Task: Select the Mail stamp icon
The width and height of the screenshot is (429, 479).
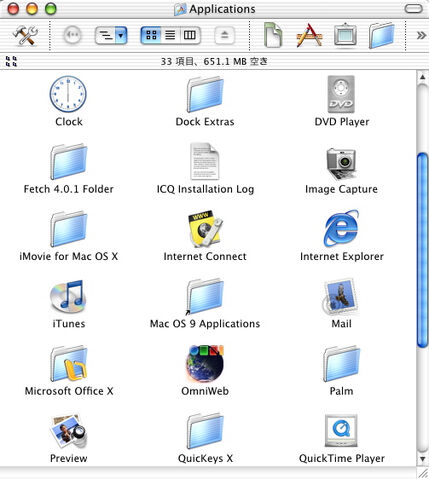Action: [341, 297]
